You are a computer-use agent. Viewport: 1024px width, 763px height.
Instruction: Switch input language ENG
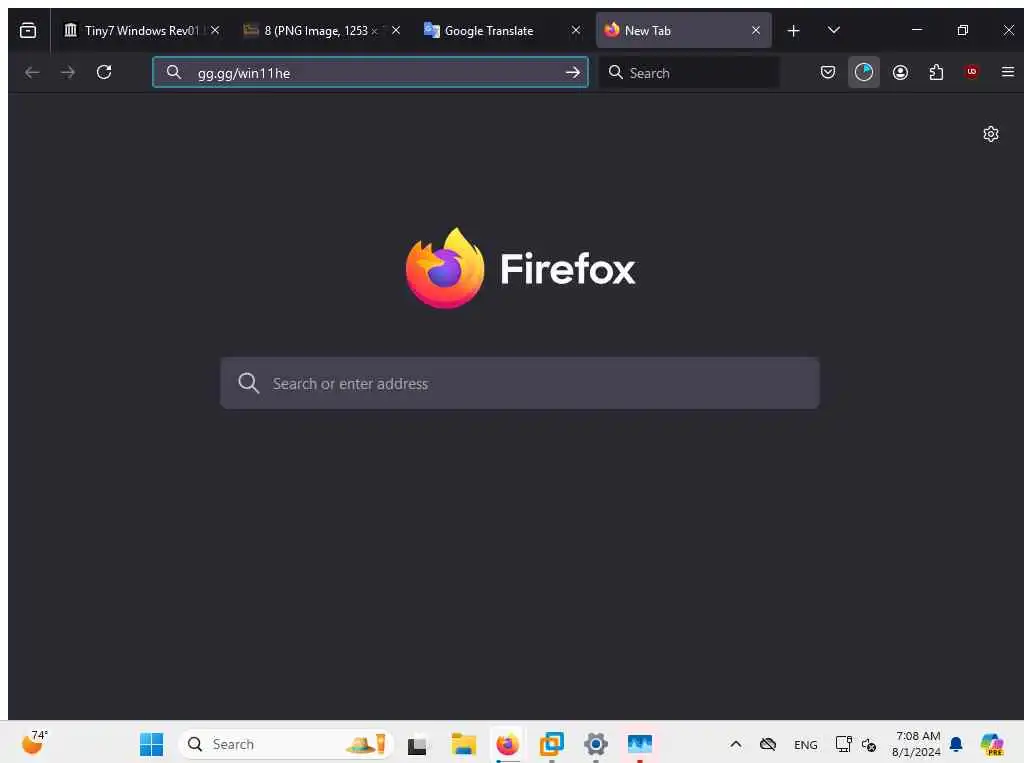pyautogui.click(x=805, y=745)
